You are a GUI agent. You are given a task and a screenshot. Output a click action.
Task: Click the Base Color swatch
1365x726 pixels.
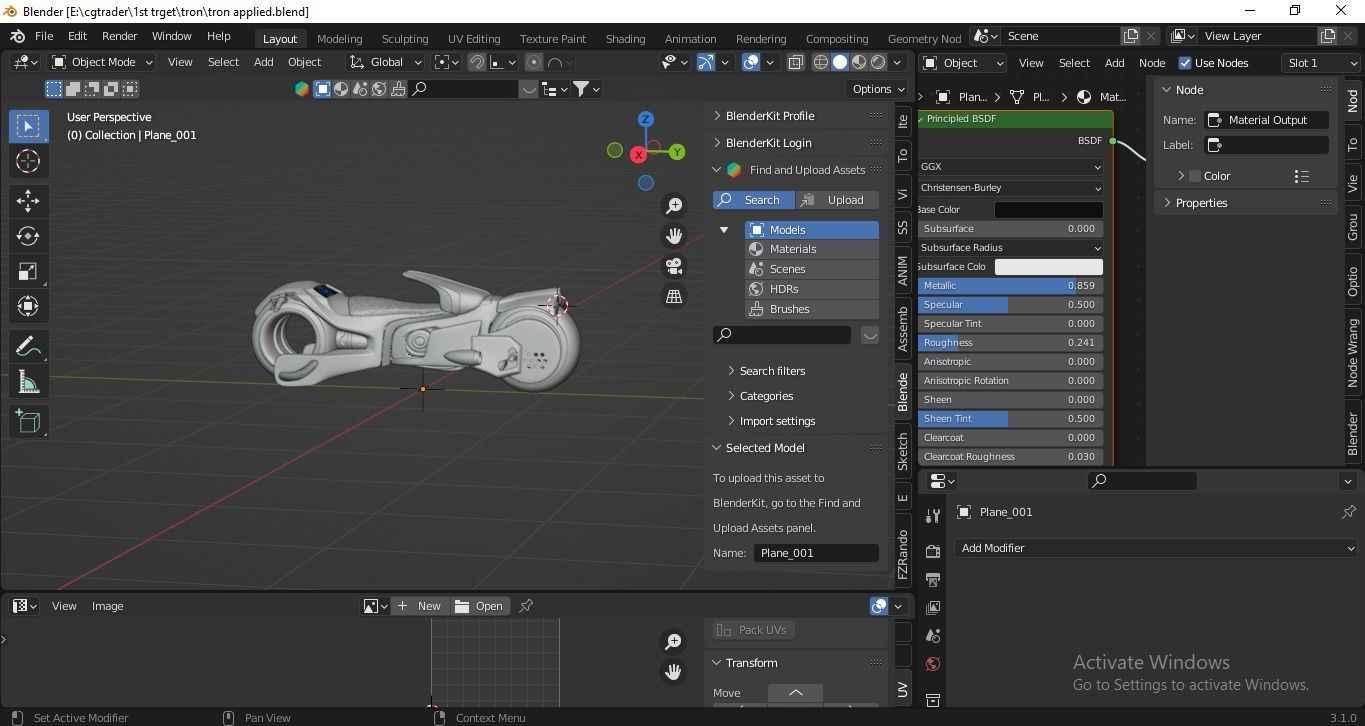(x=1048, y=210)
